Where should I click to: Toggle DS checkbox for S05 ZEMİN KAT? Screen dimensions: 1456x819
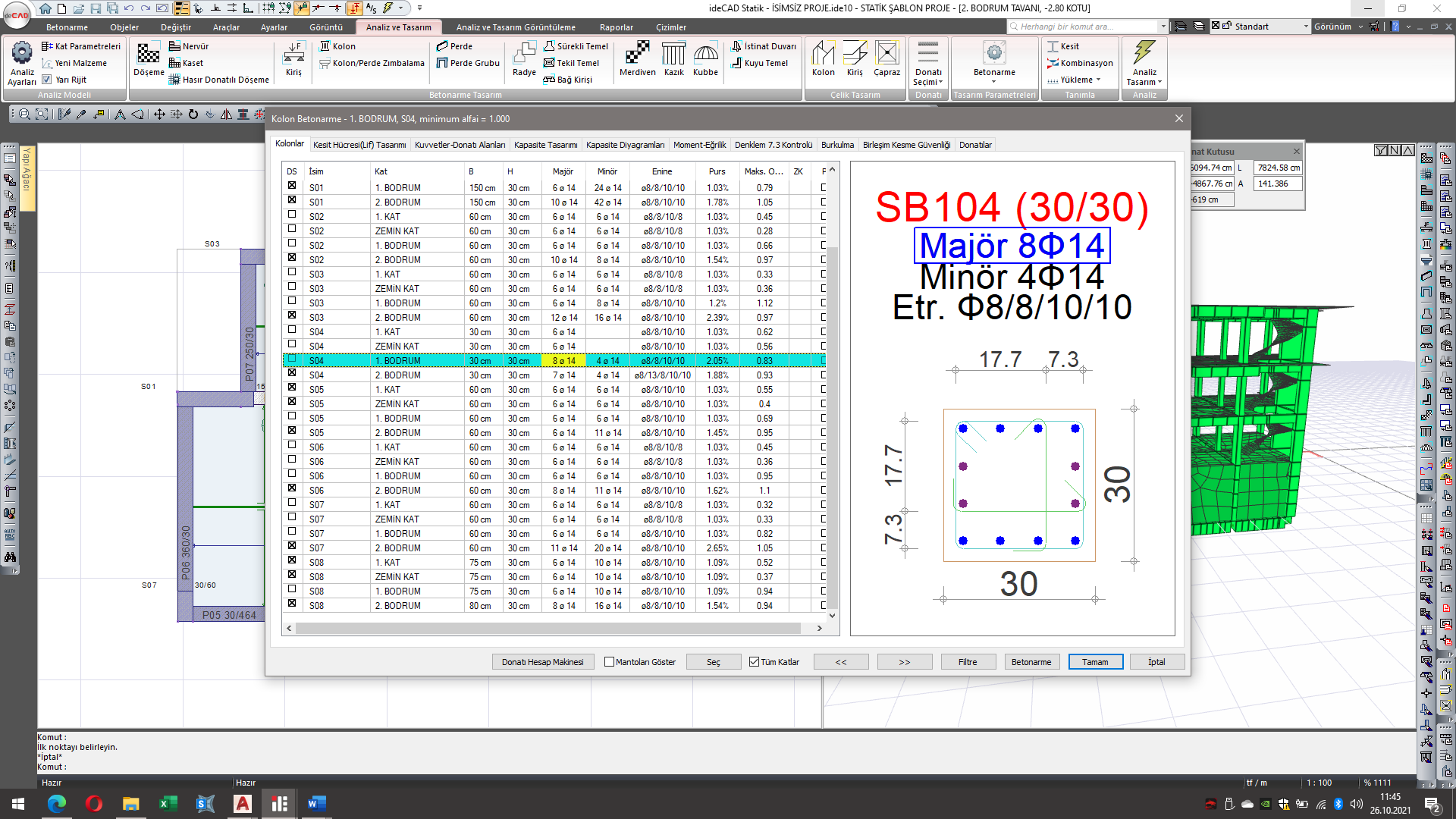click(292, 401)
